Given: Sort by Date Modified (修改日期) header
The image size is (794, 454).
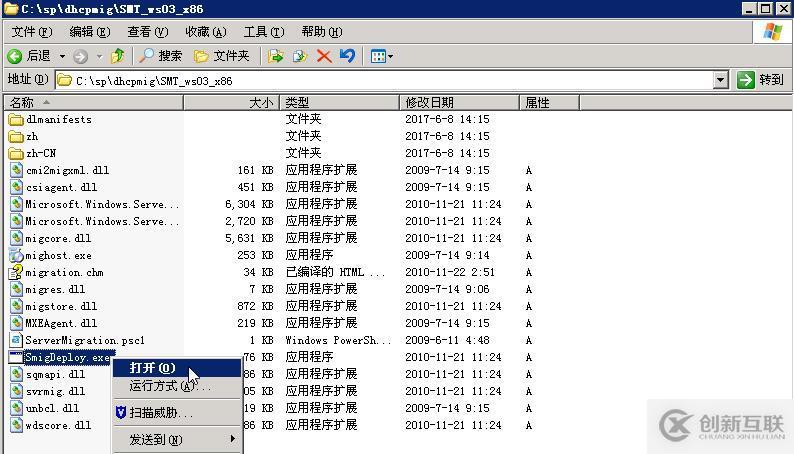Looking at the screenshot, I should [459, 103].
